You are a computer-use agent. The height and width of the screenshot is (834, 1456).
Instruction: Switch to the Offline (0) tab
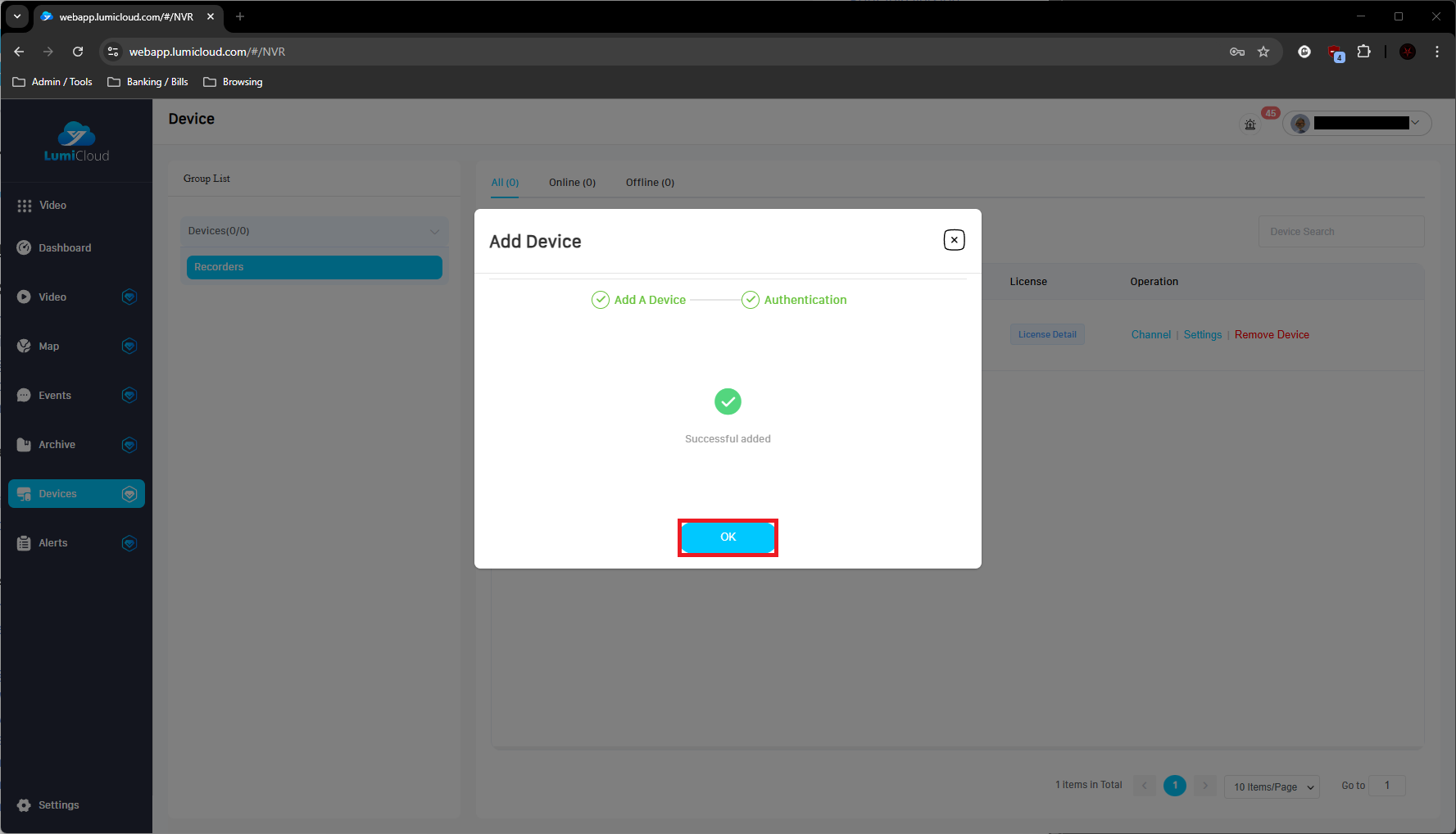click(x=650, y=183)
